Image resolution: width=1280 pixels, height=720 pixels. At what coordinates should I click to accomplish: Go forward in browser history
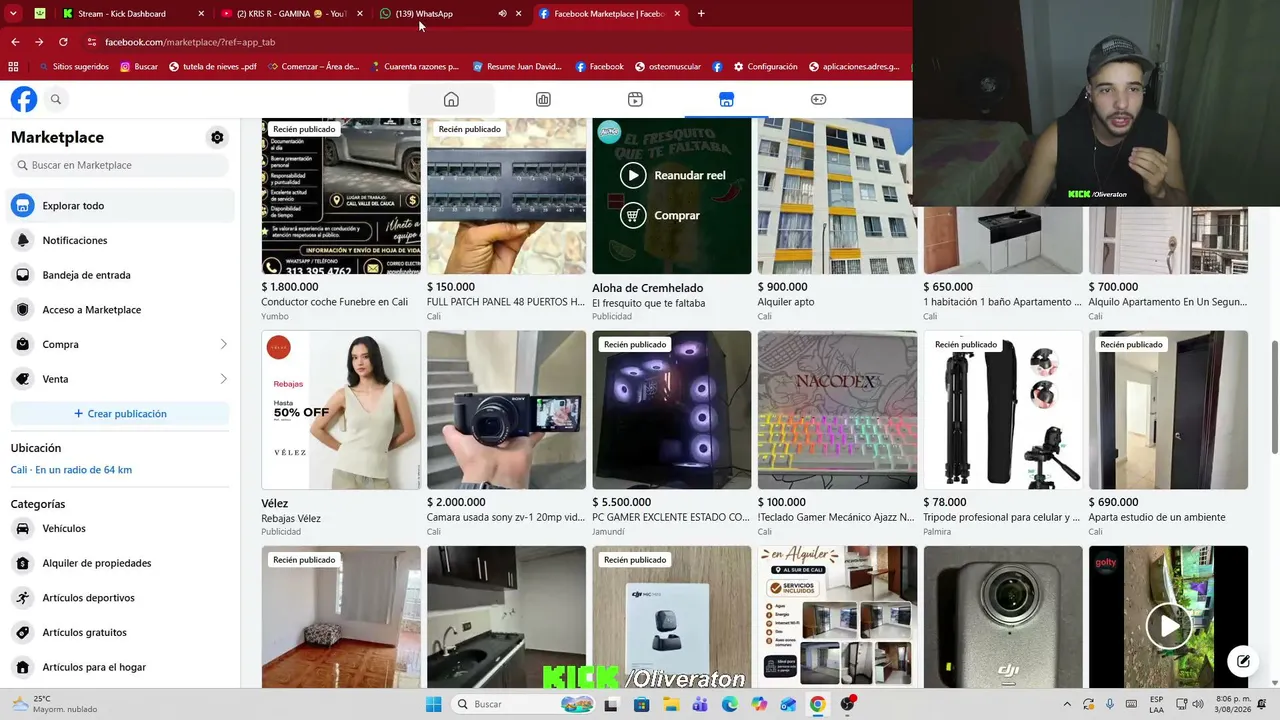point(39,42)
